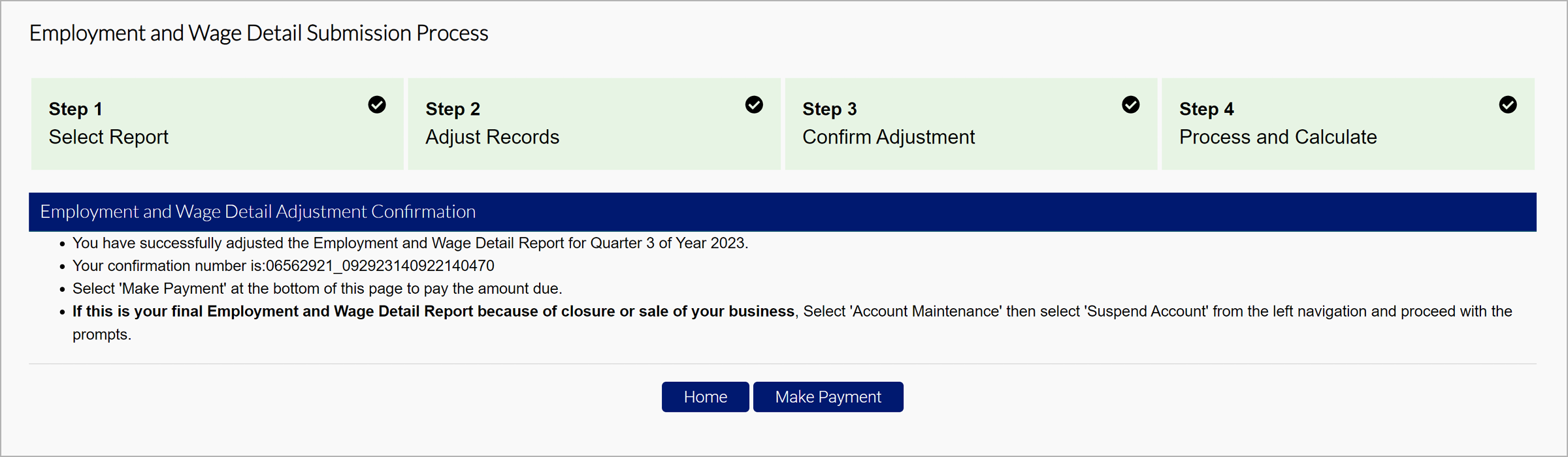1568x457 pixels.
Task: Select the 'Select Report' step label
Action: (108, 137)
